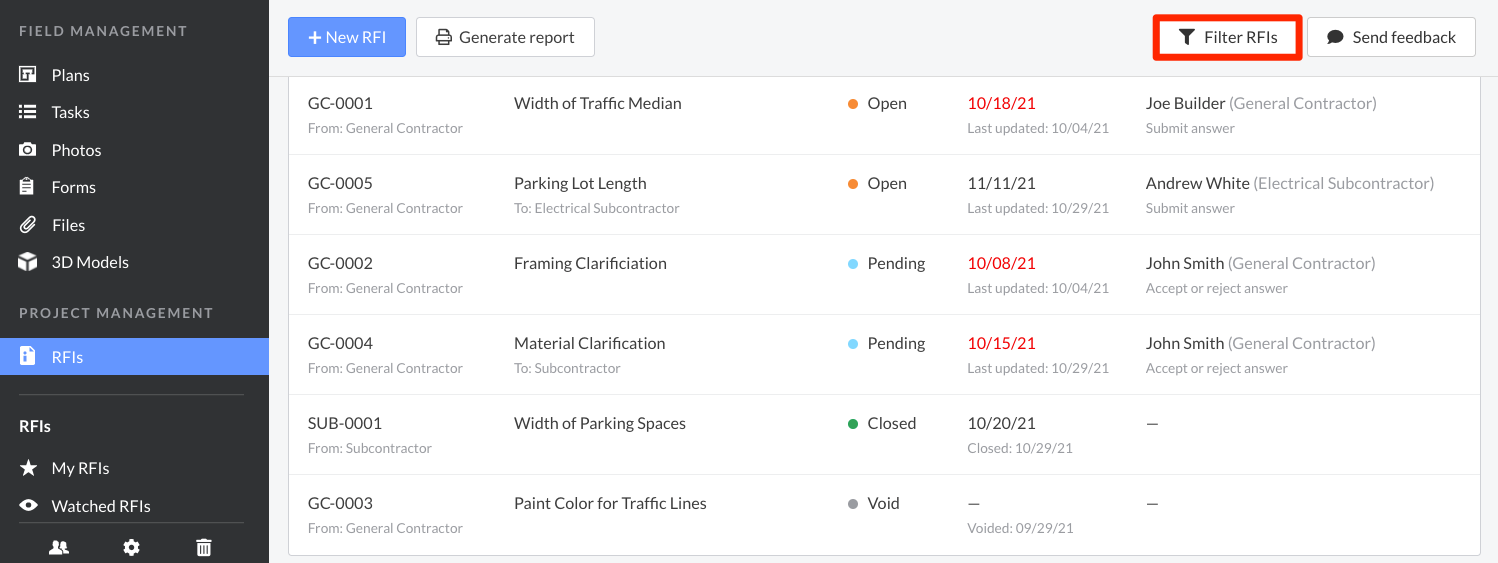Open the Parking Lot Length RFI

pos(580,183)
